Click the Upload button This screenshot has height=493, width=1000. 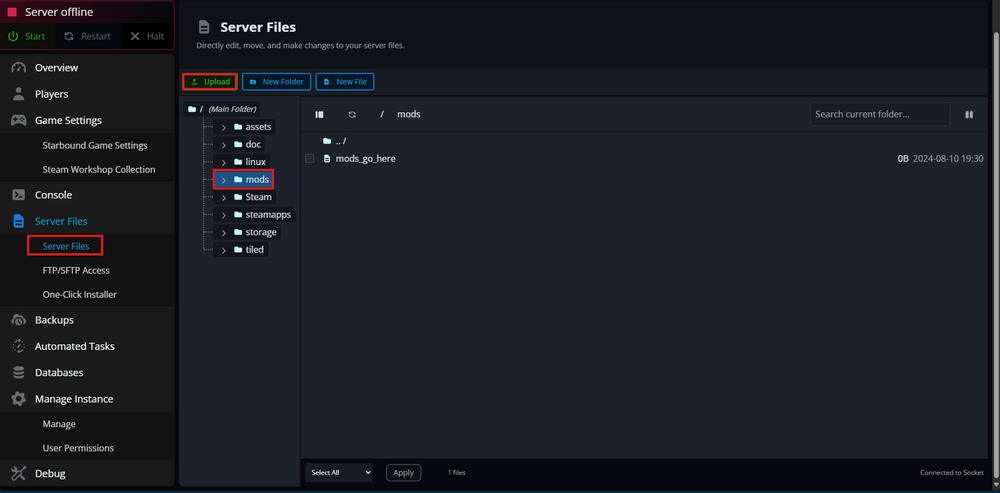(x=210, y=82)
